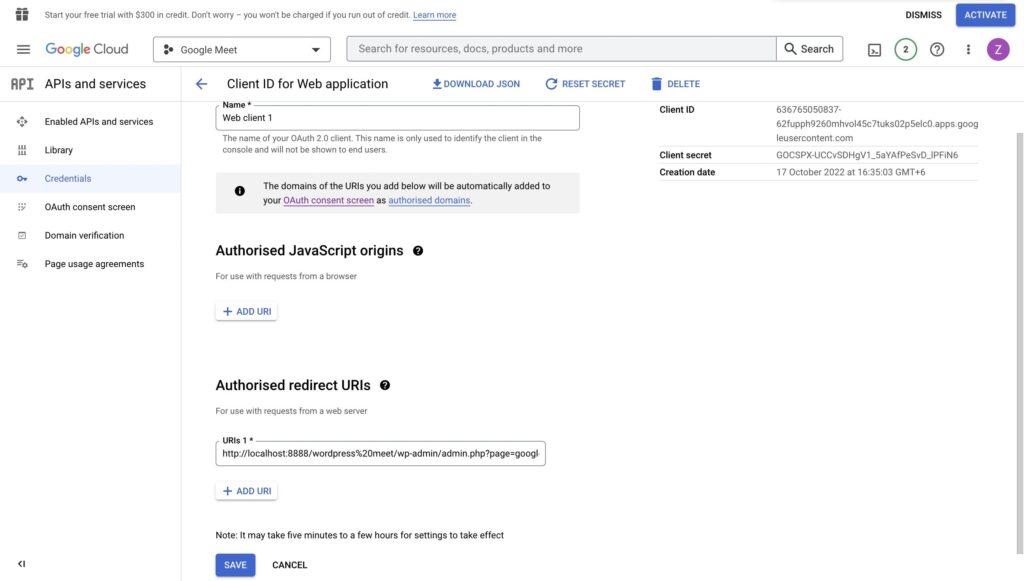Open the Google Cloud help menu
Image resolution: width=1024 pixels, height=581 pixels.
pyautogui.click(x=936, y=48)
